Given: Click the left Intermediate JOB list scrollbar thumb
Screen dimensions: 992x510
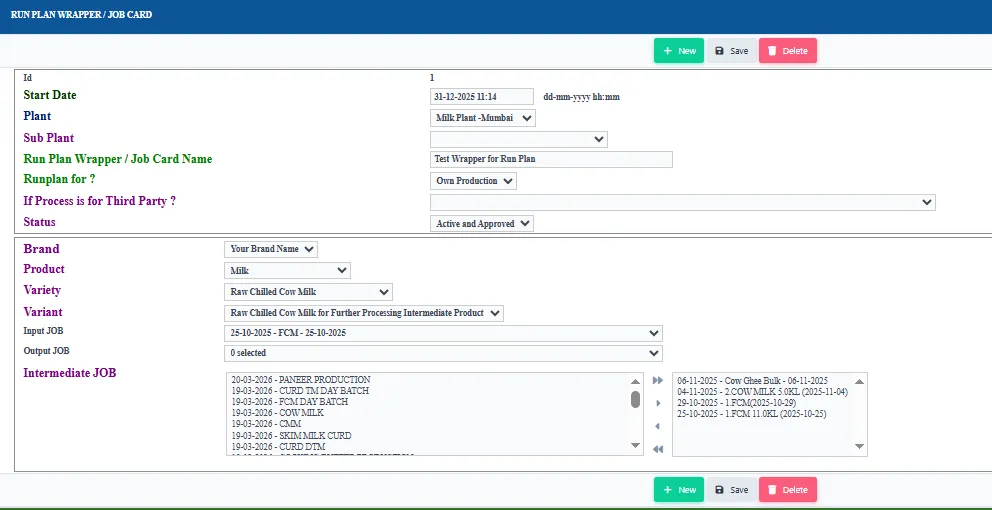Looking at the screenshot, I should [x=635, y=399].
